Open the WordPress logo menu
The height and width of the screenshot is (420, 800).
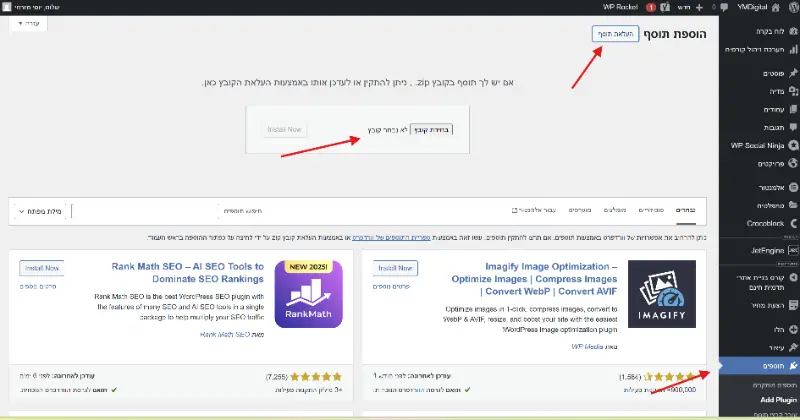793,7
